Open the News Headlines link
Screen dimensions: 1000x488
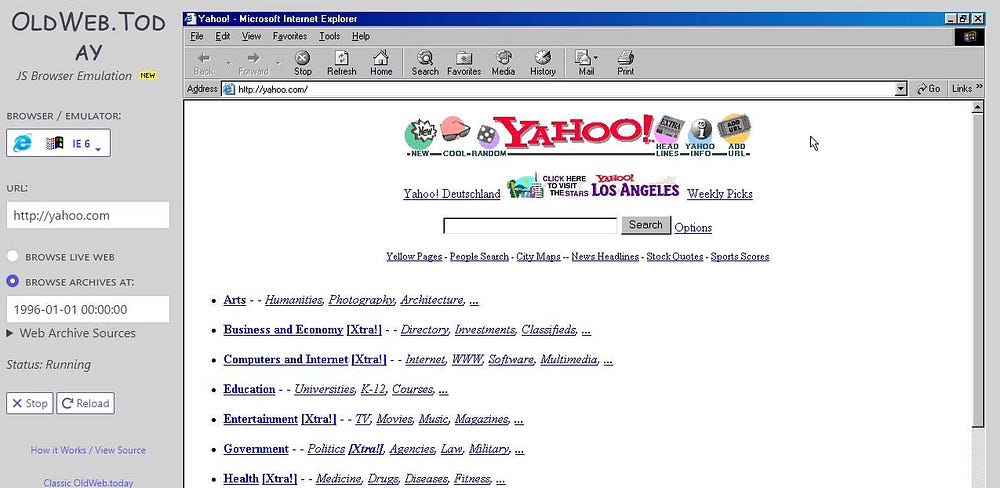pyautogui.click(x=605, y=256)
